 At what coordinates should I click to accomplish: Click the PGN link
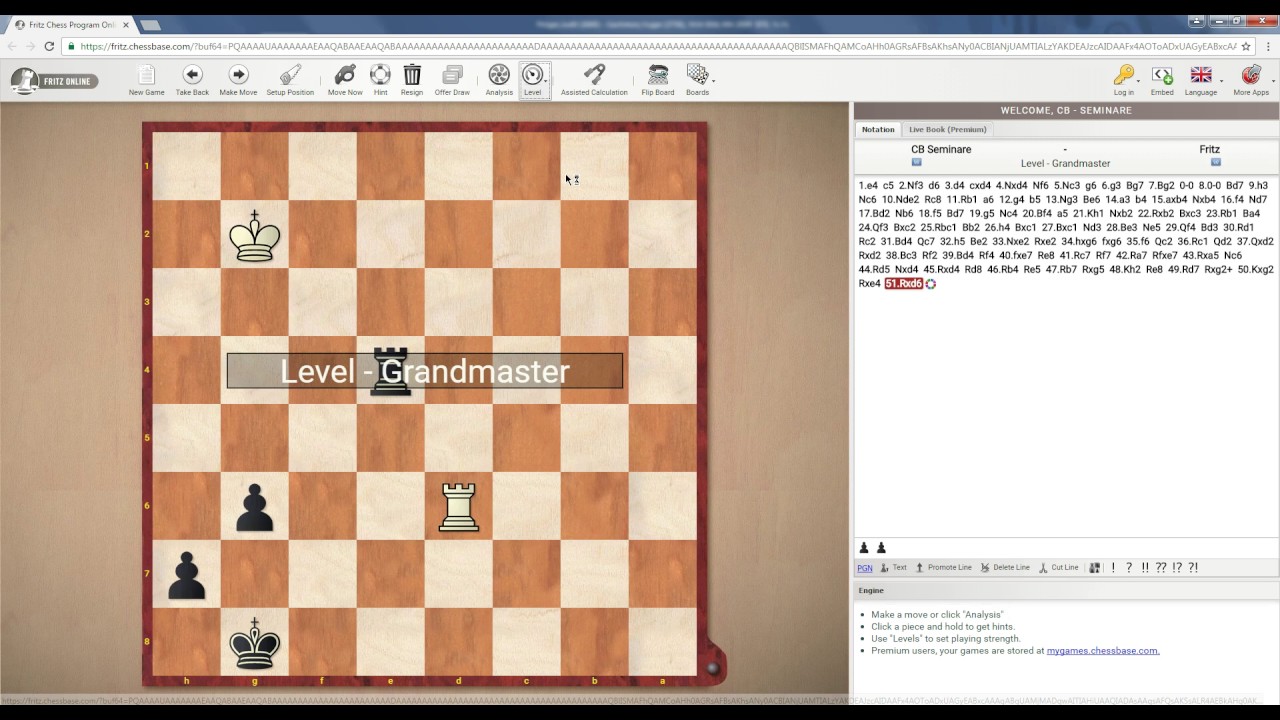(x=864, y=568)
